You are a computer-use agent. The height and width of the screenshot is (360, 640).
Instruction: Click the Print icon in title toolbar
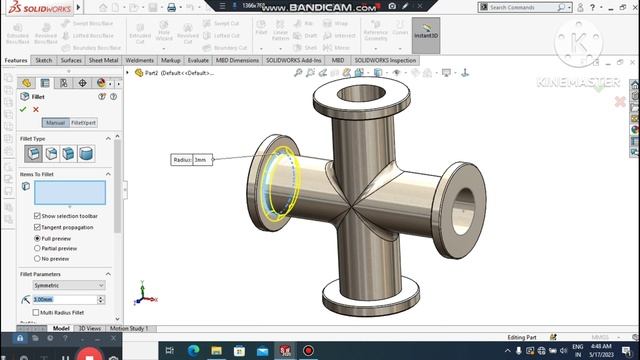pyautogui.click(x=171, y=7)
